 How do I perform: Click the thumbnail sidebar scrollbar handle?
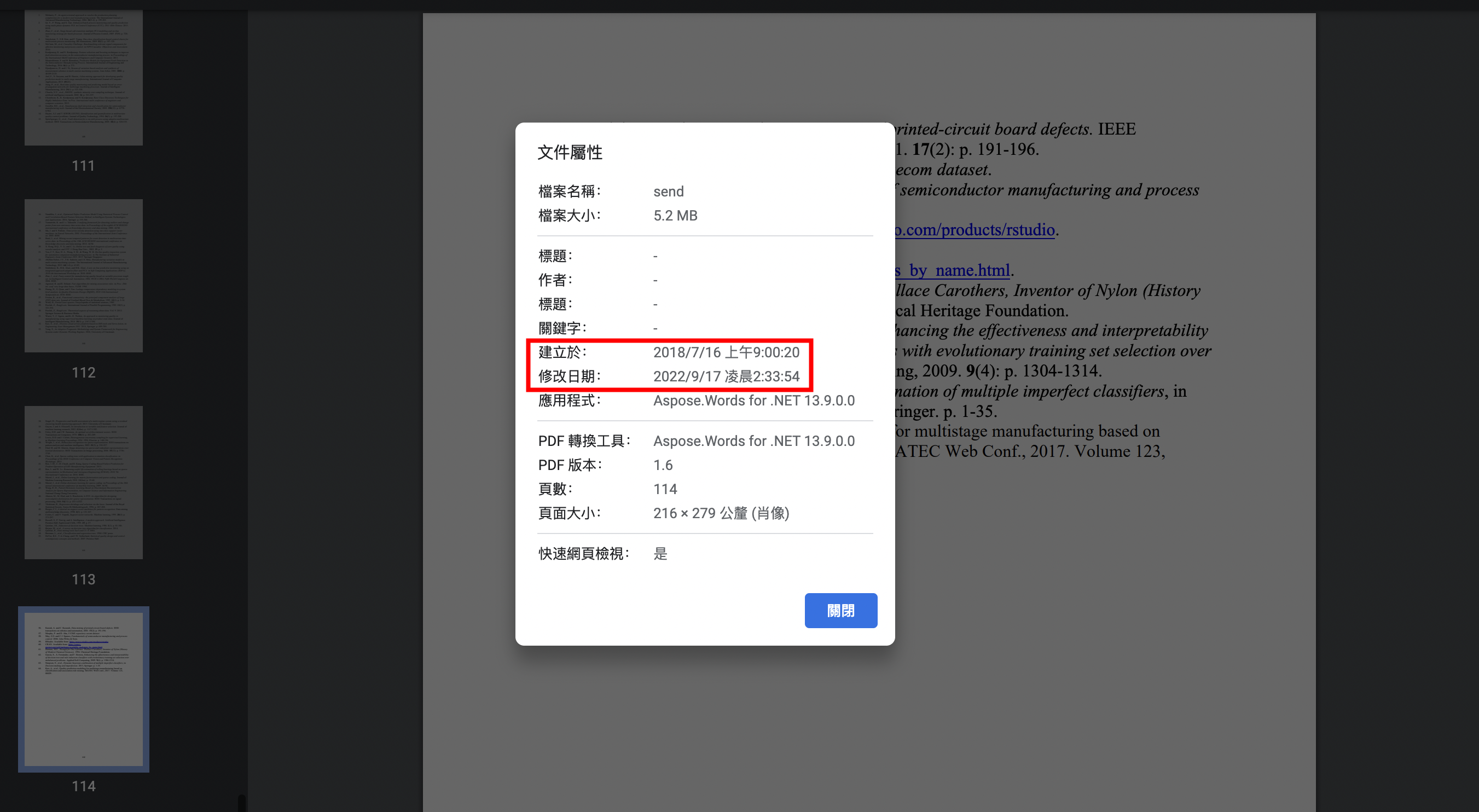242,803
